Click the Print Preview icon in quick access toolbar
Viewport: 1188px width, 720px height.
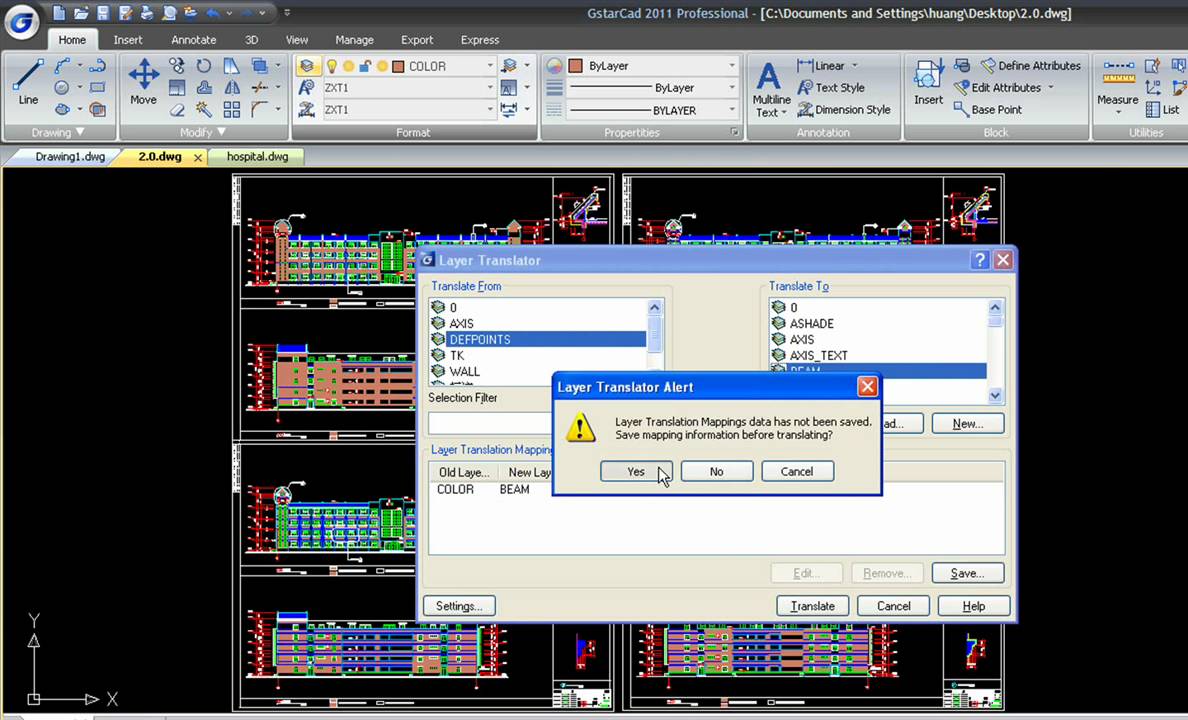pyautogui.click(x=169, y=13)
